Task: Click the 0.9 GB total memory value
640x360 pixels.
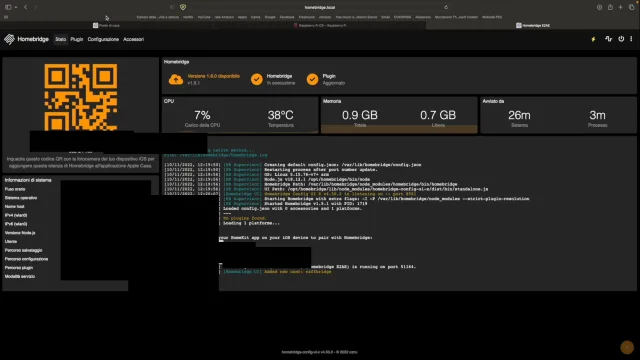Action: (x=360, y=115)
